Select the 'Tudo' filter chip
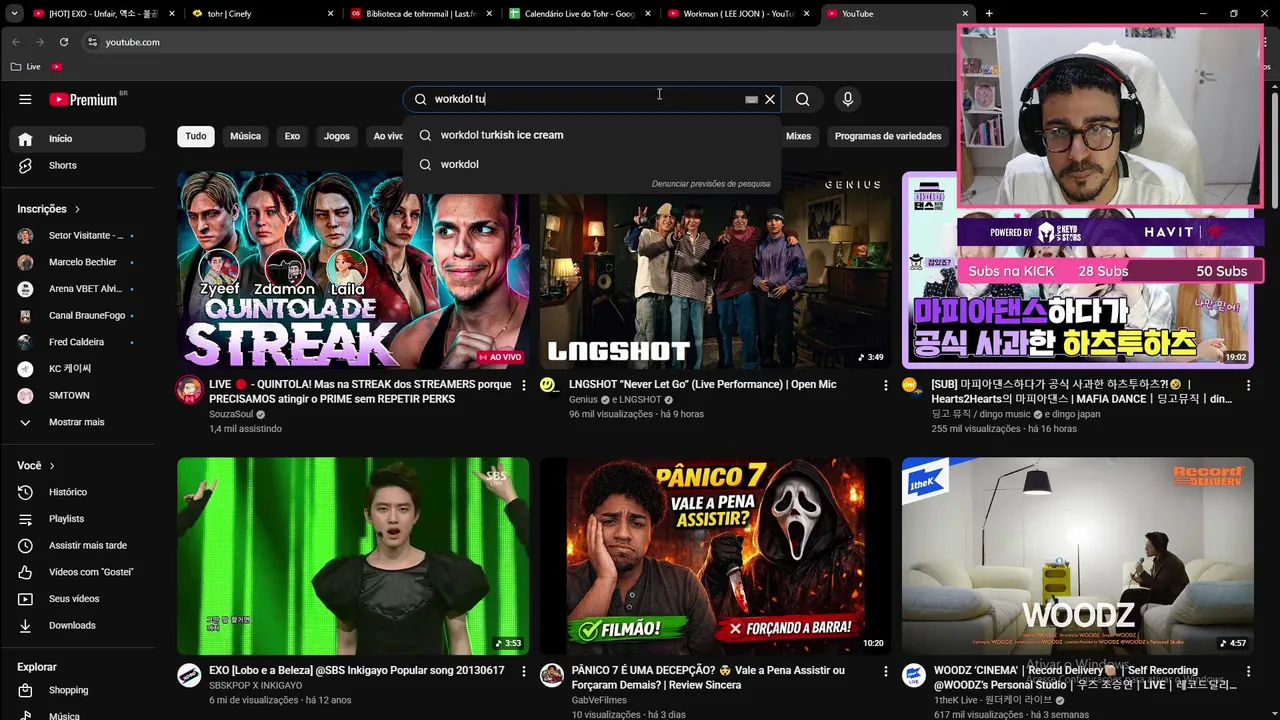 pyautogui.click(x=196, y=136)
